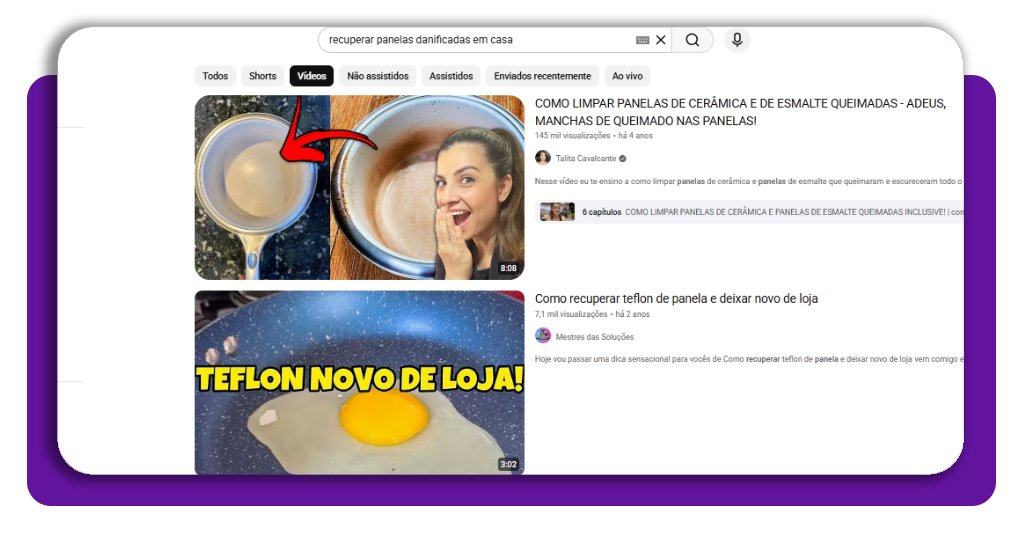Screen dimensions: 1024x536
Task: Switch to the Shorts filter chip
Action: pos(263,76)
